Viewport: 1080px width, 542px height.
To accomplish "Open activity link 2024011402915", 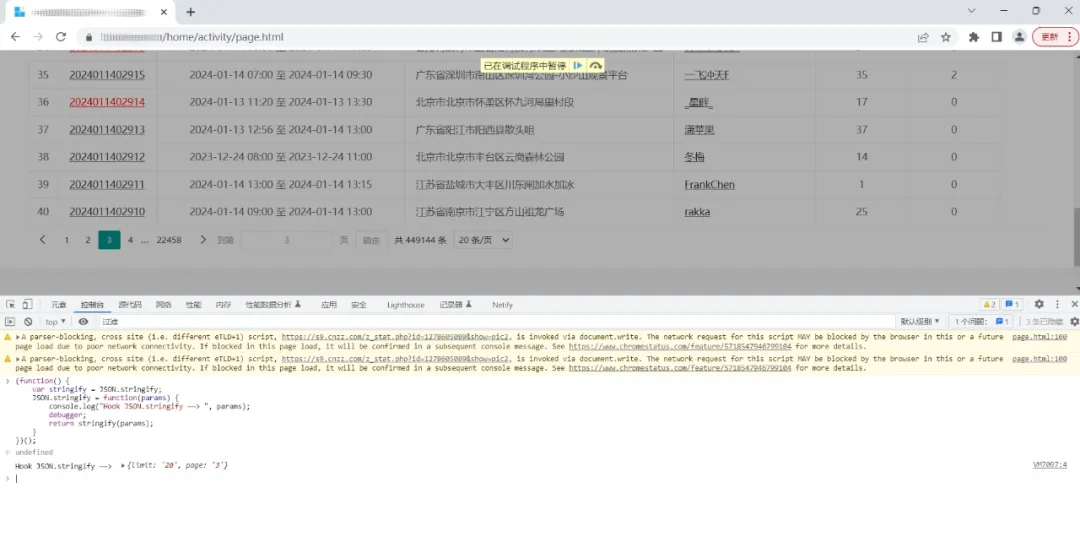I will coord(107,74).
